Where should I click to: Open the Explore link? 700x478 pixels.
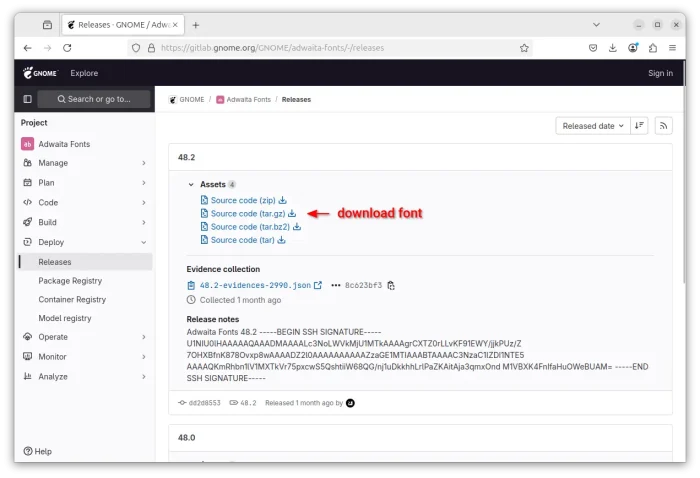(x=84, y=73)
